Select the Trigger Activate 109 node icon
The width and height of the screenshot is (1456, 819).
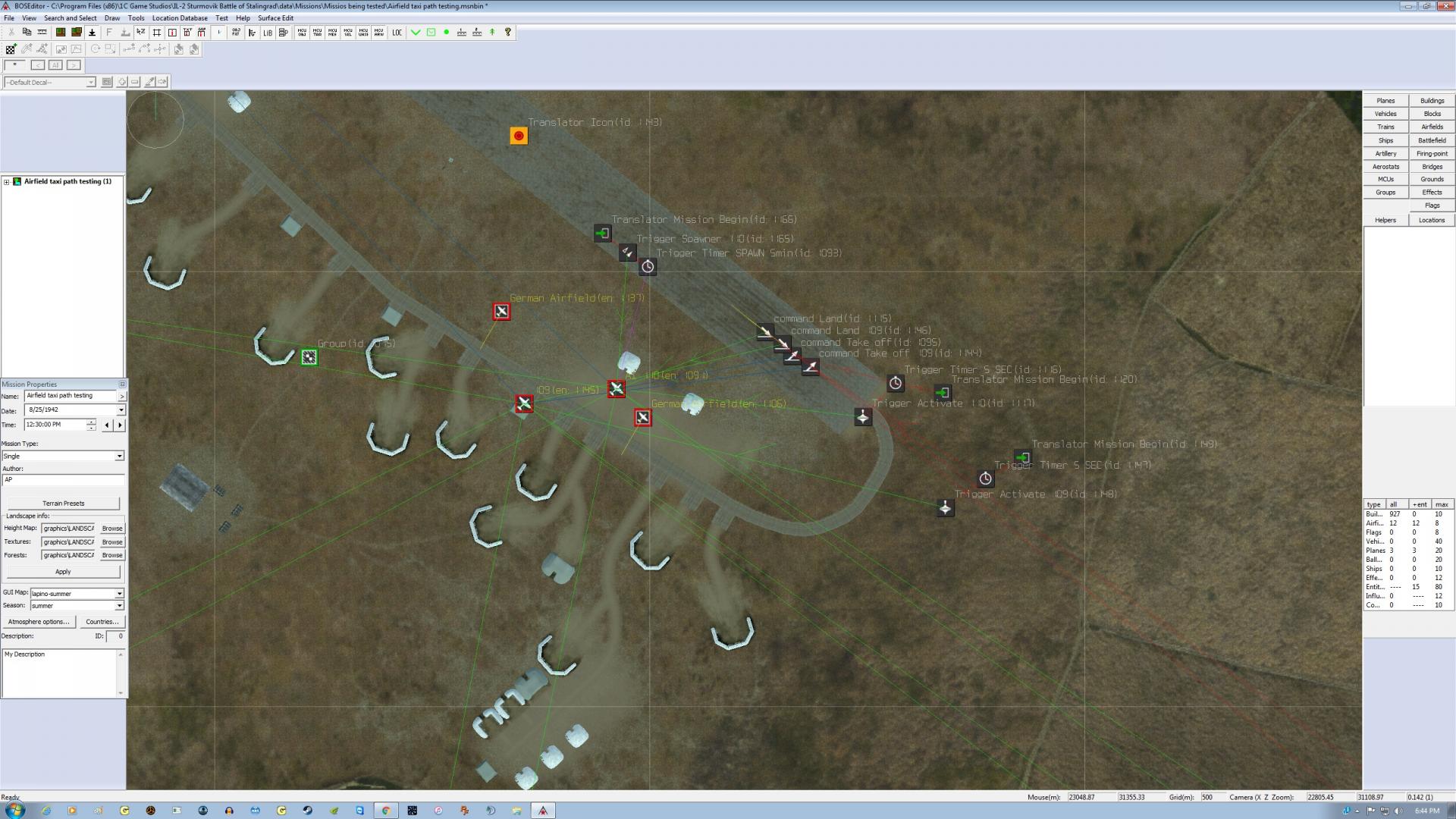coord(945,508)
